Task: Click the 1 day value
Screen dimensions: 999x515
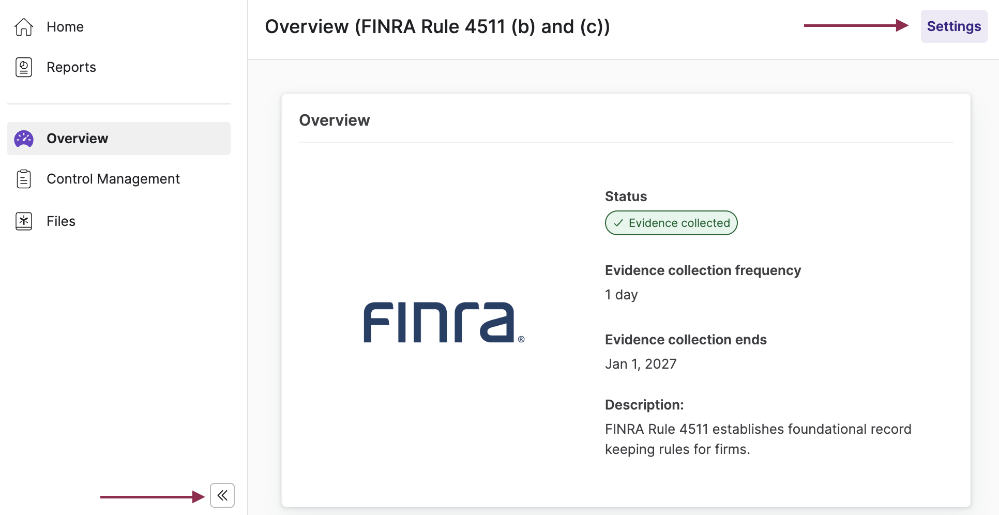Action: tap(621, 294)
